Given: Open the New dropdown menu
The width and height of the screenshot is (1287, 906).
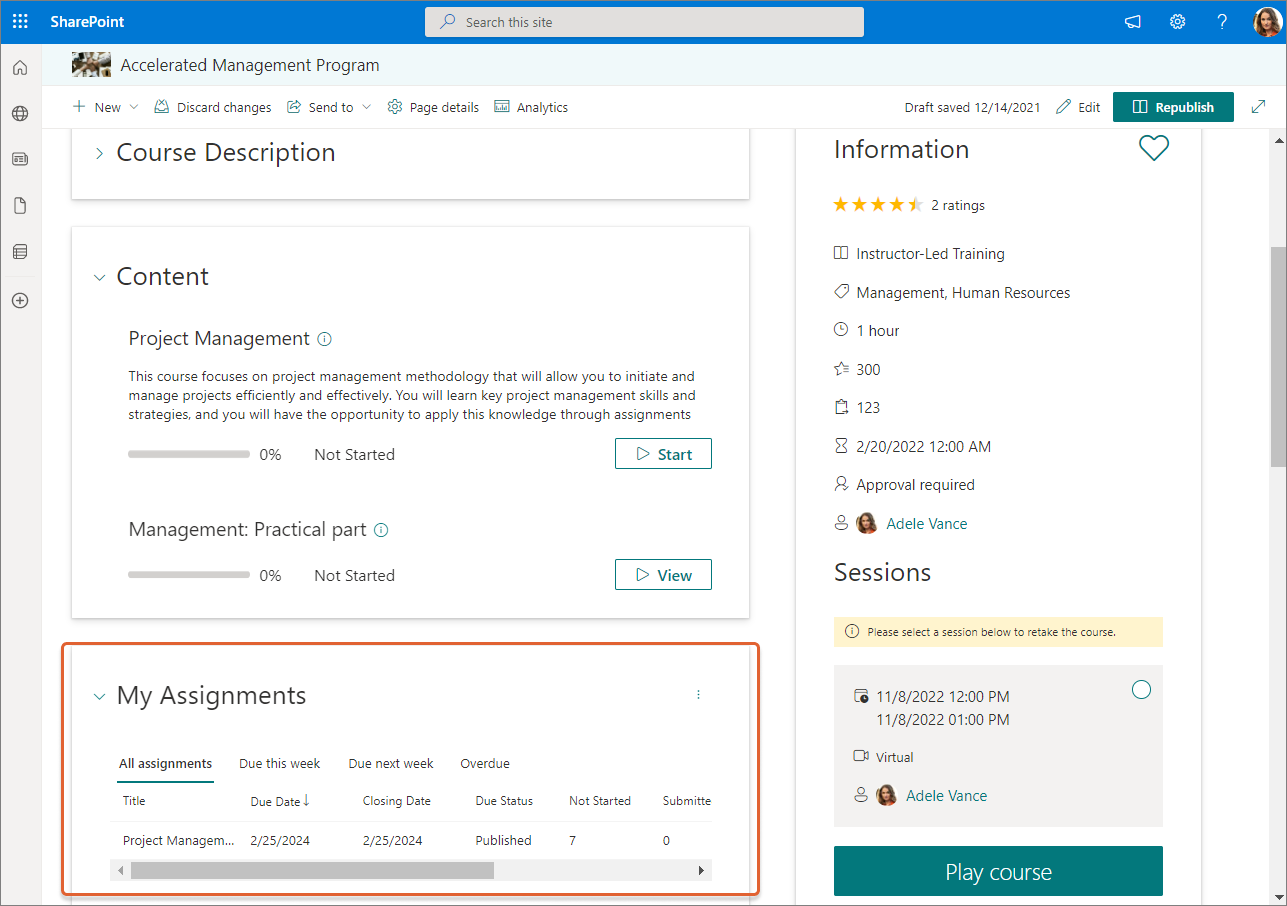Looking at the screenshot, I should (x=106, y=107).
